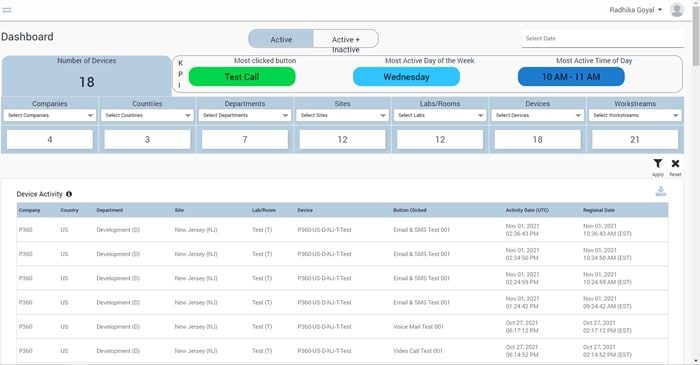Click the Department column header
This screenshot has height=365, width=700.
tap(110, 210)
